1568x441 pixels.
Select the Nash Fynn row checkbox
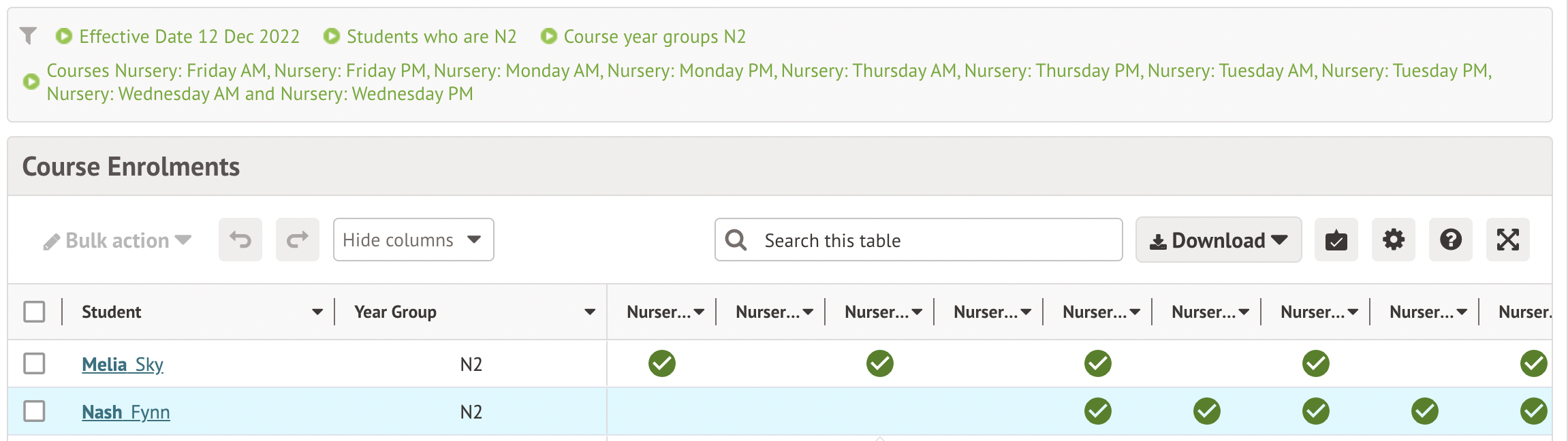(34, 411)
